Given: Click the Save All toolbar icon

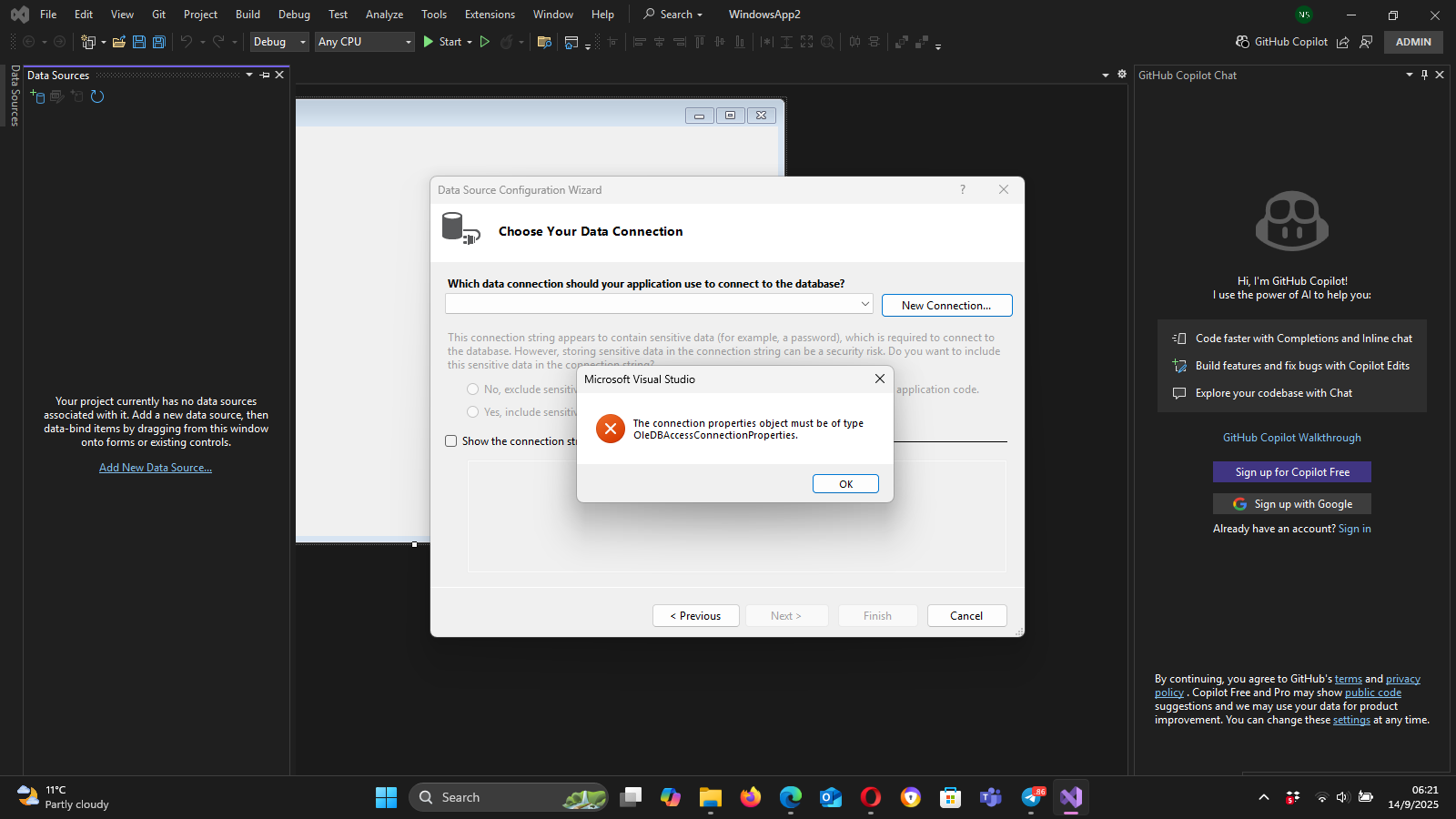Looking at the screenshot, I should click(159, 42).
